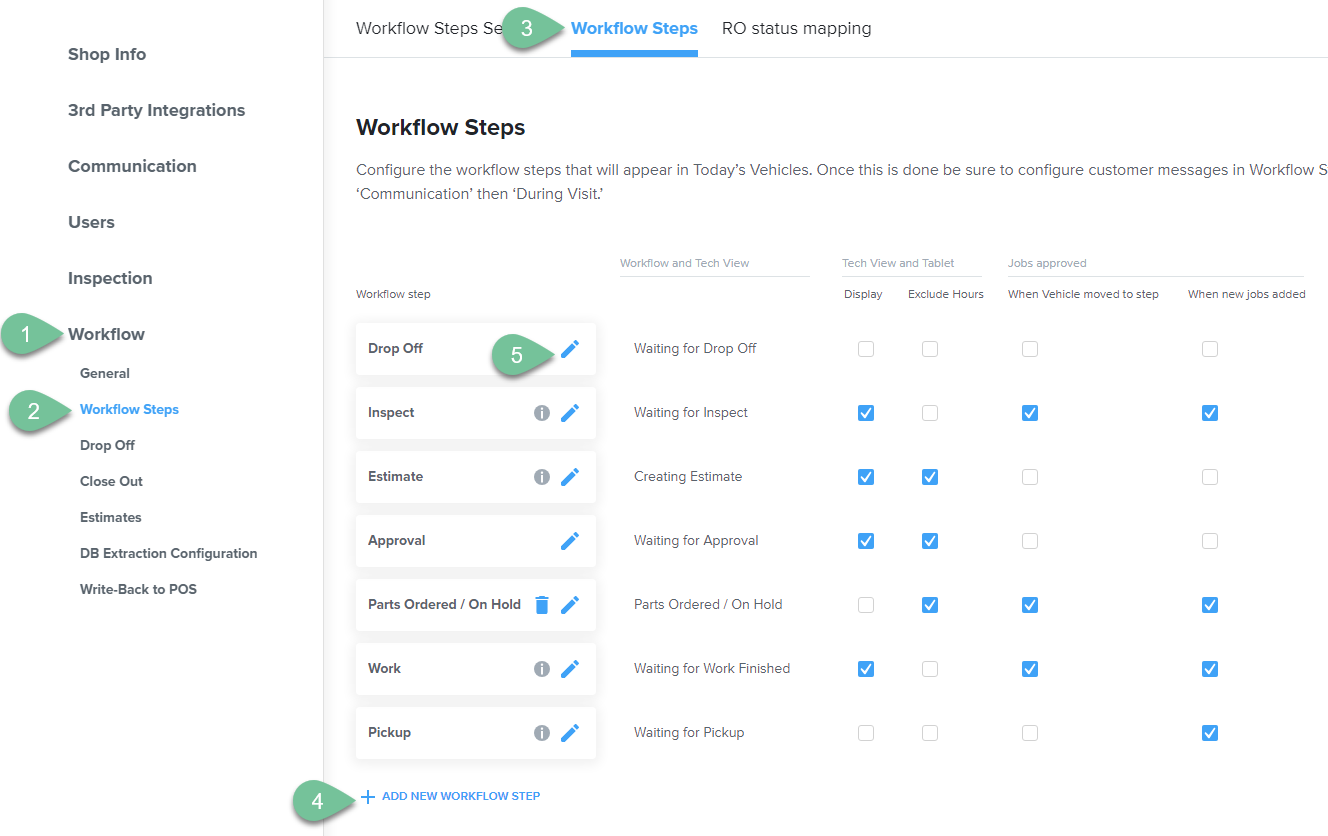Delete the Parts Ordered / On Hold step

[542, 605]
